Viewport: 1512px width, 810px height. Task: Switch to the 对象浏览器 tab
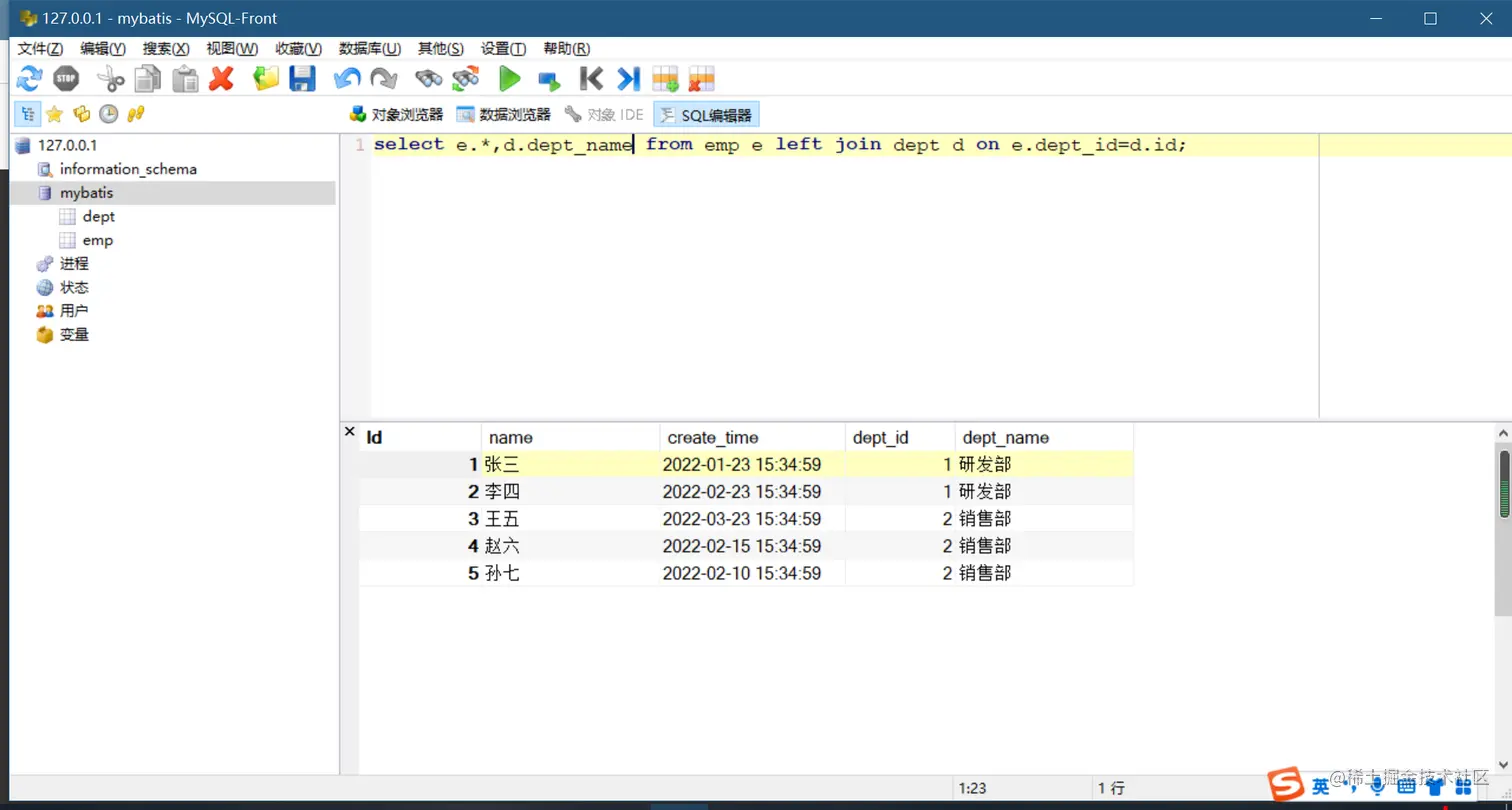point(395,115)
